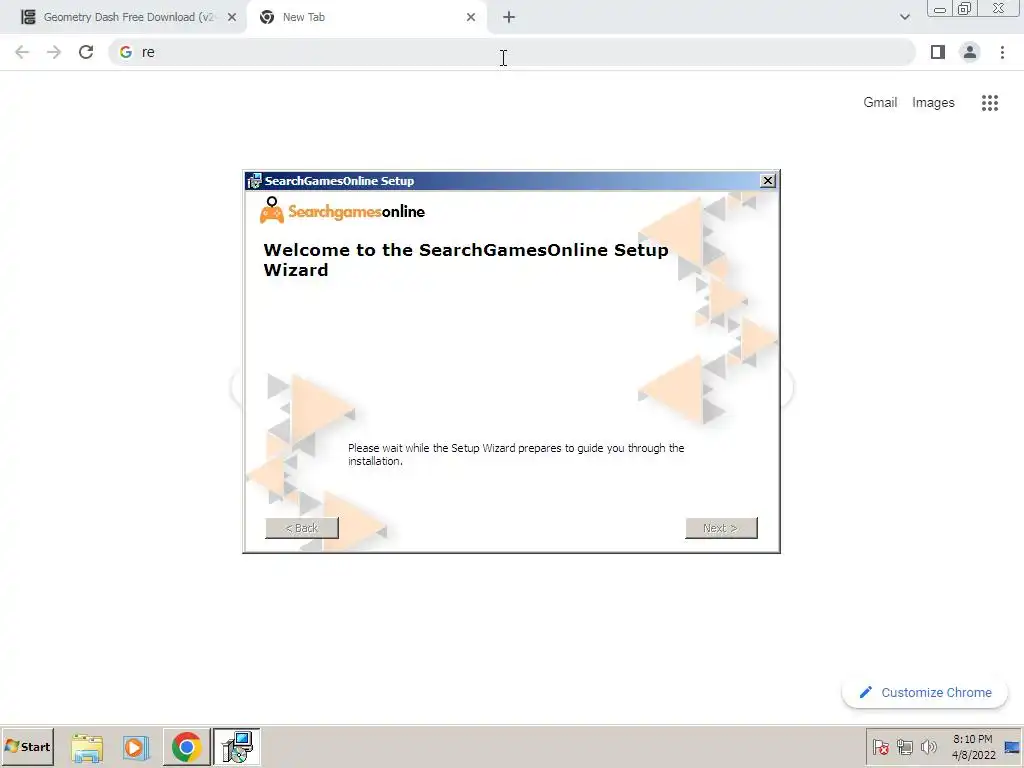The width and height of the screenshot is (1024, 768).
Task: Close the SearchGamesOnline Setup dialog
Action: (x=768, y=180)
